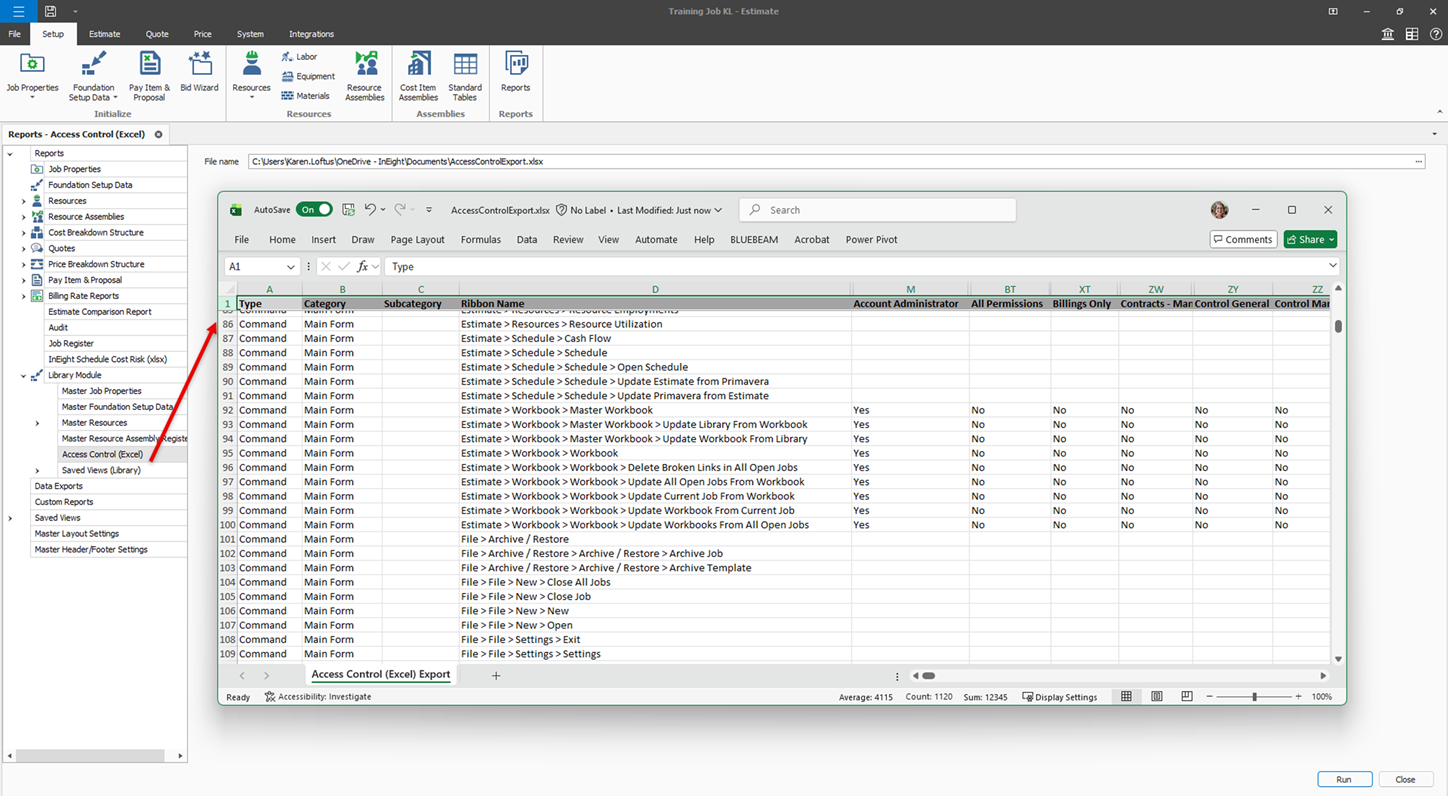Open the Formulas menu in Excel

coord(480,240)
